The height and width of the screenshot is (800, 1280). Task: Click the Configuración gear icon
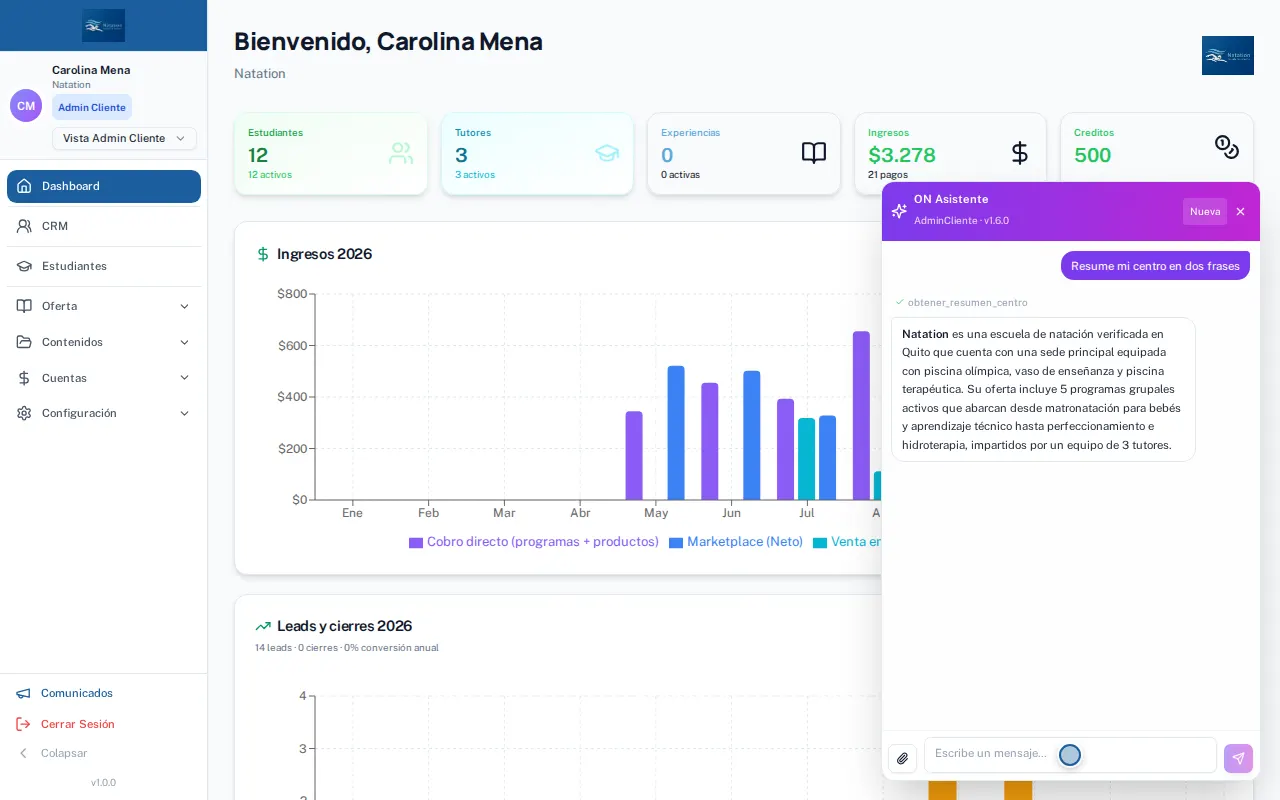pyautogui.click(x=24, y=413)
